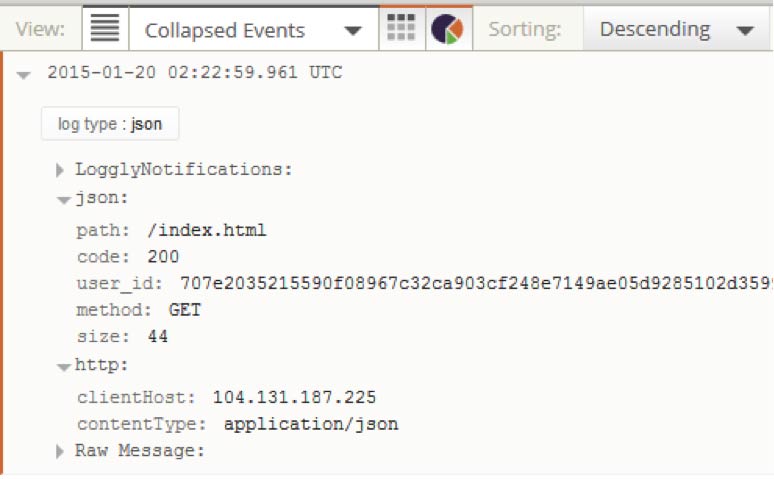Image resolution: width=774 pixels, height=479 pixels.
Task: Expand the LogglyNotifications node
Action: point(61,170)
